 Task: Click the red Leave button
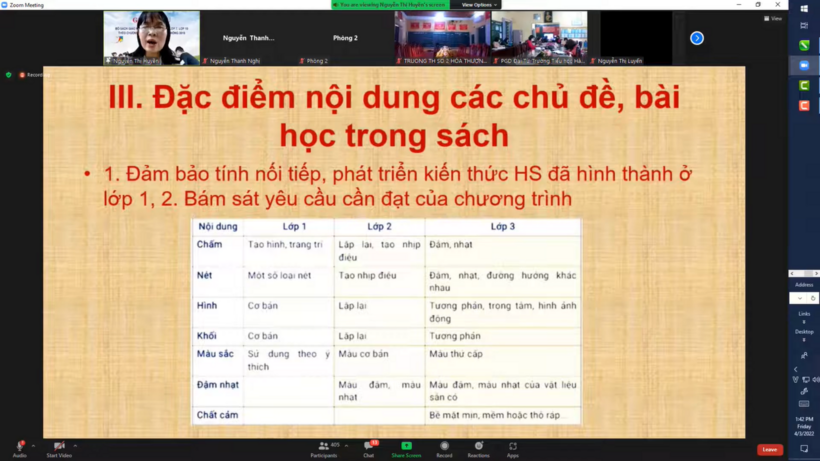pos(769,450)
